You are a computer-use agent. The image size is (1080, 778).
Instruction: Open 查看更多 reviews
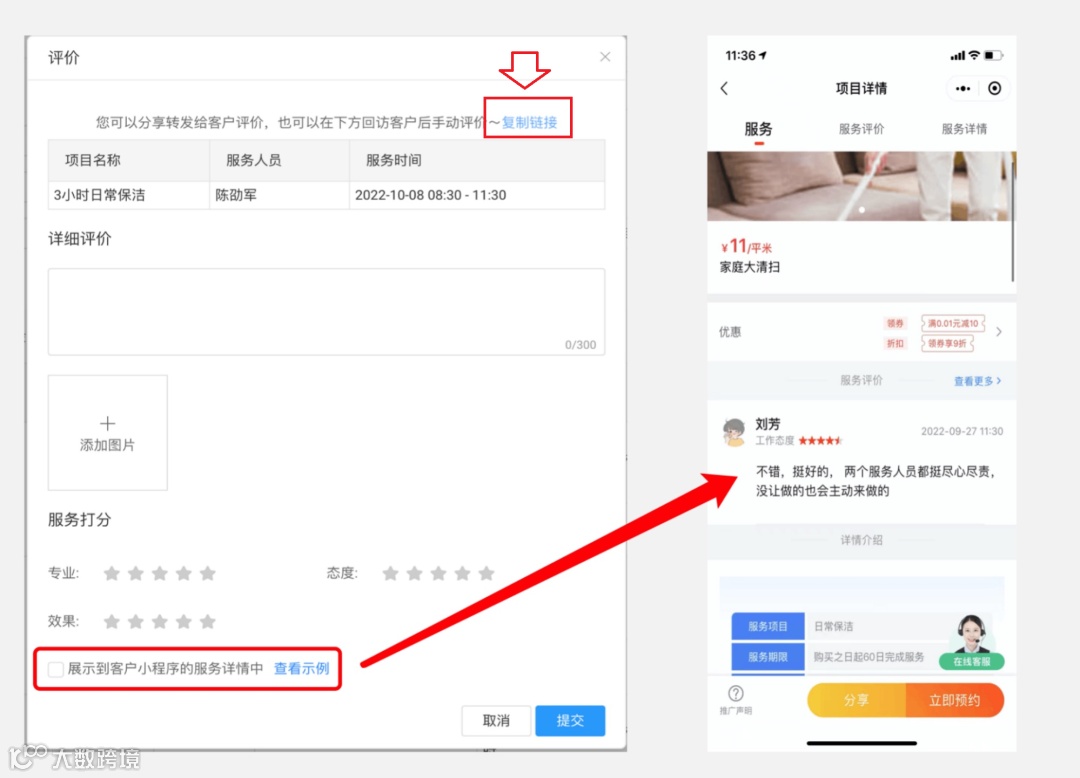click(977, 381)
